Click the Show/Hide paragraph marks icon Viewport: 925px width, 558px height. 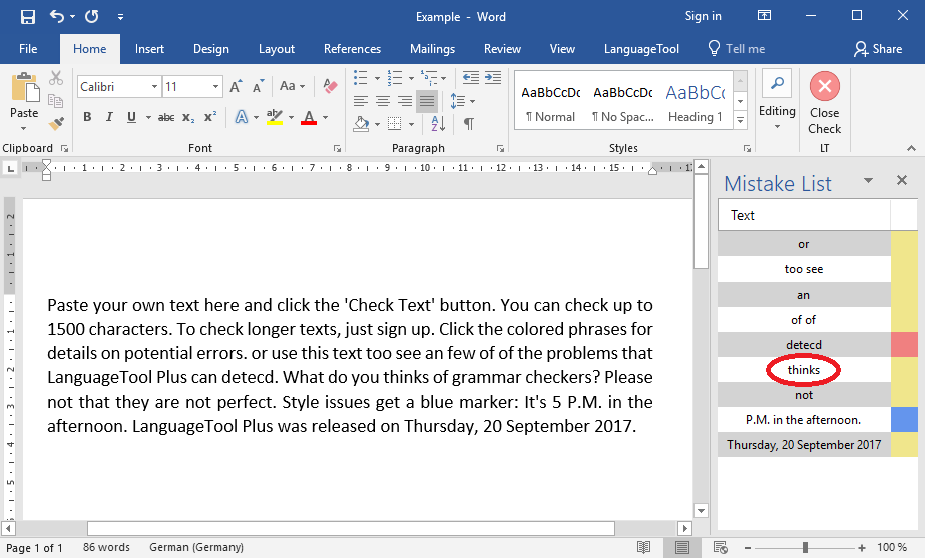468,123
